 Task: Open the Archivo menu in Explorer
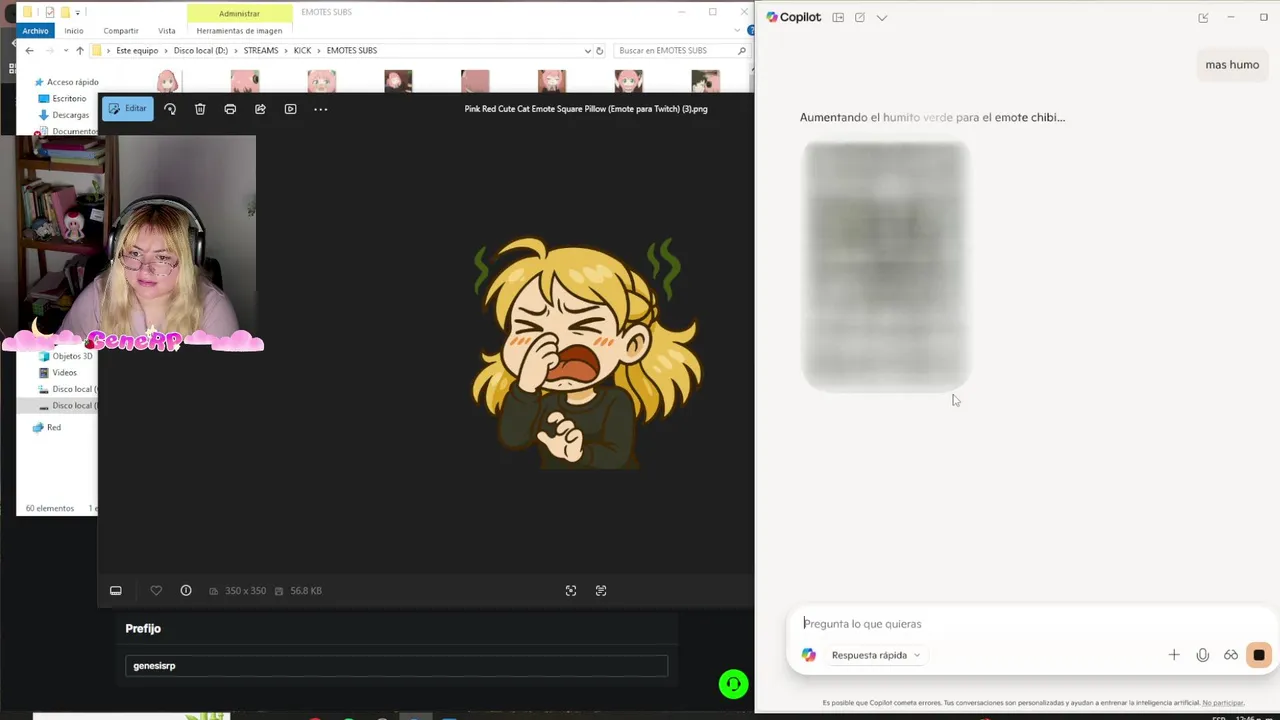36,31
